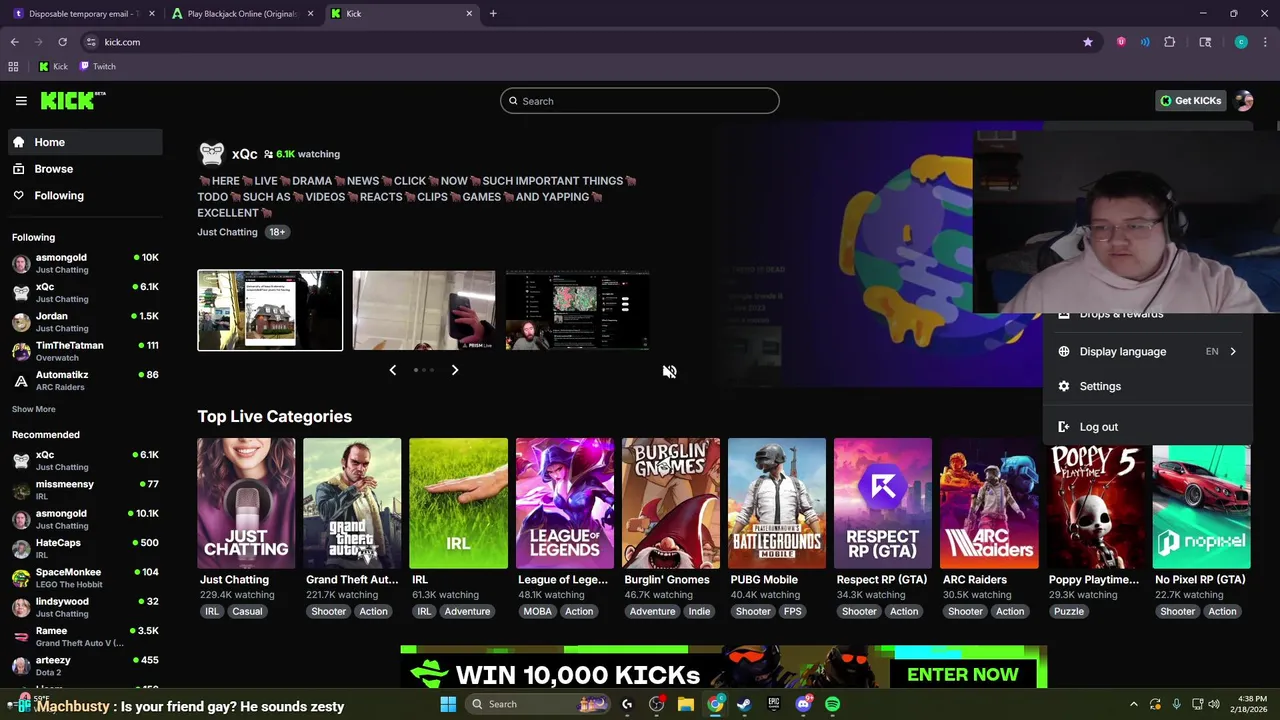
Task: Go to previous featured stream arrow
Action: 392,370
